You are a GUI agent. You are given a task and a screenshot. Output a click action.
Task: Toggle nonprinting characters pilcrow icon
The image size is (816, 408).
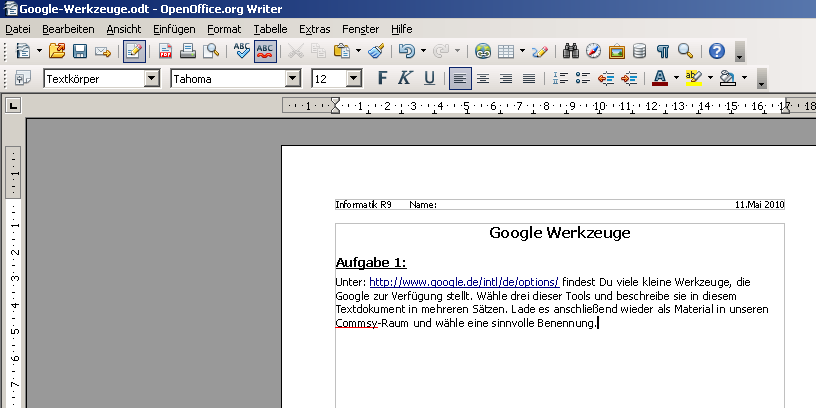(662, 51)
